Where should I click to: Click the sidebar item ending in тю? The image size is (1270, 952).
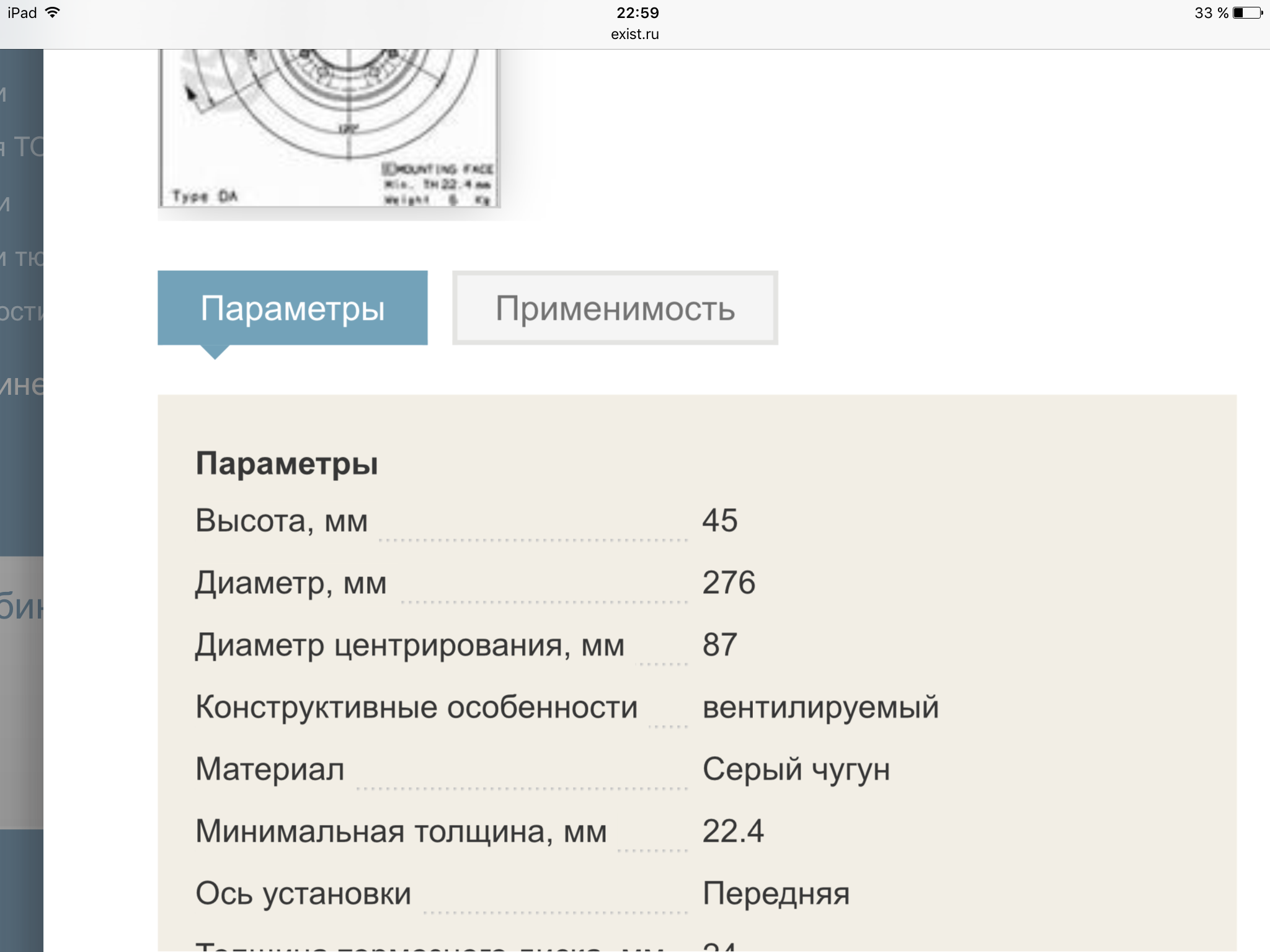tap(22, 257)
